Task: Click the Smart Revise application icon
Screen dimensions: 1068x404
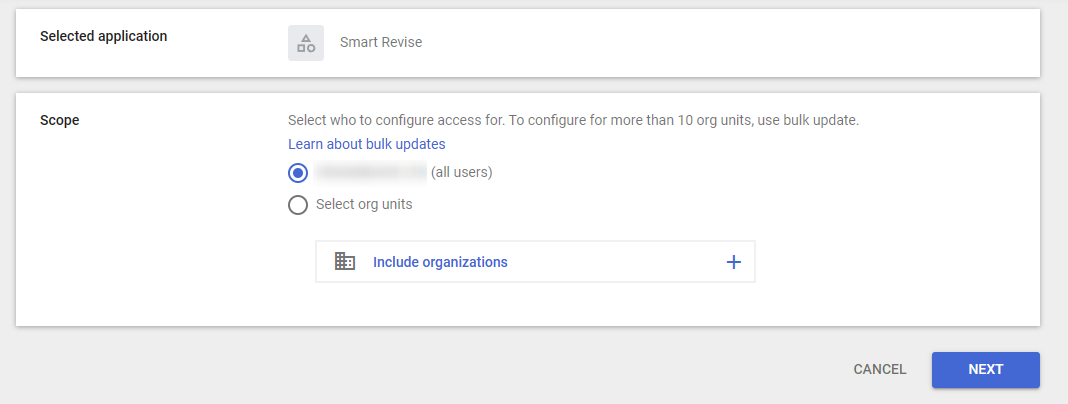Action: click(306, 43)
